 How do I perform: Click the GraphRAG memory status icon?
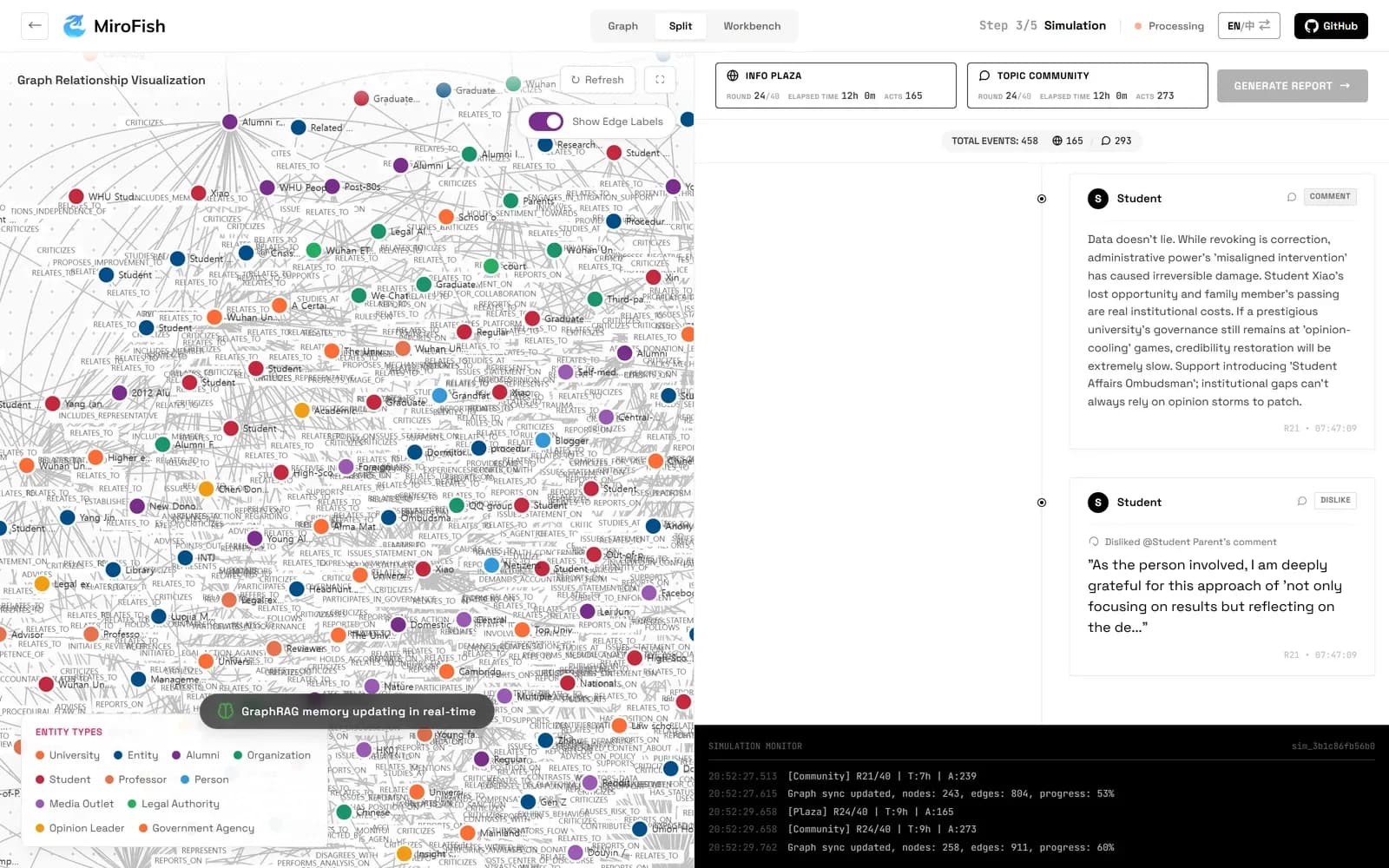click(226, 711)
